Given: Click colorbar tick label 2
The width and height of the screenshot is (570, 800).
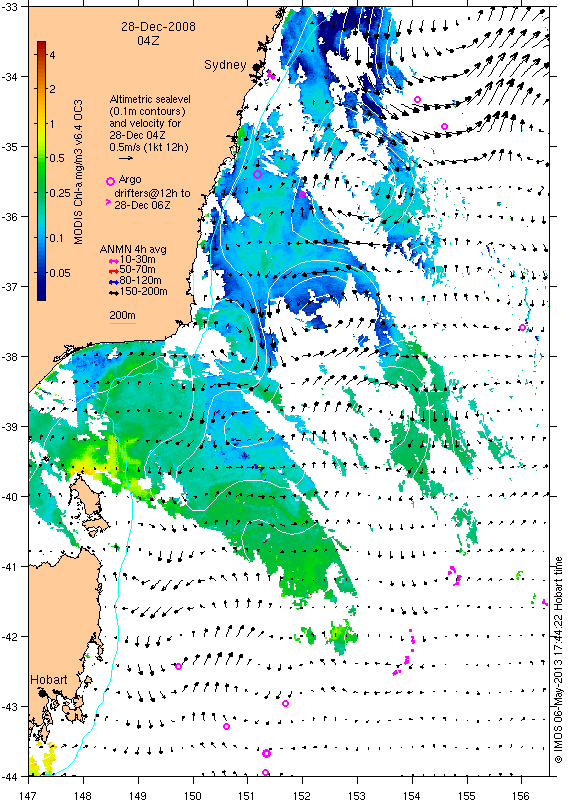Looking at the screenshot, I should point(53,89).
